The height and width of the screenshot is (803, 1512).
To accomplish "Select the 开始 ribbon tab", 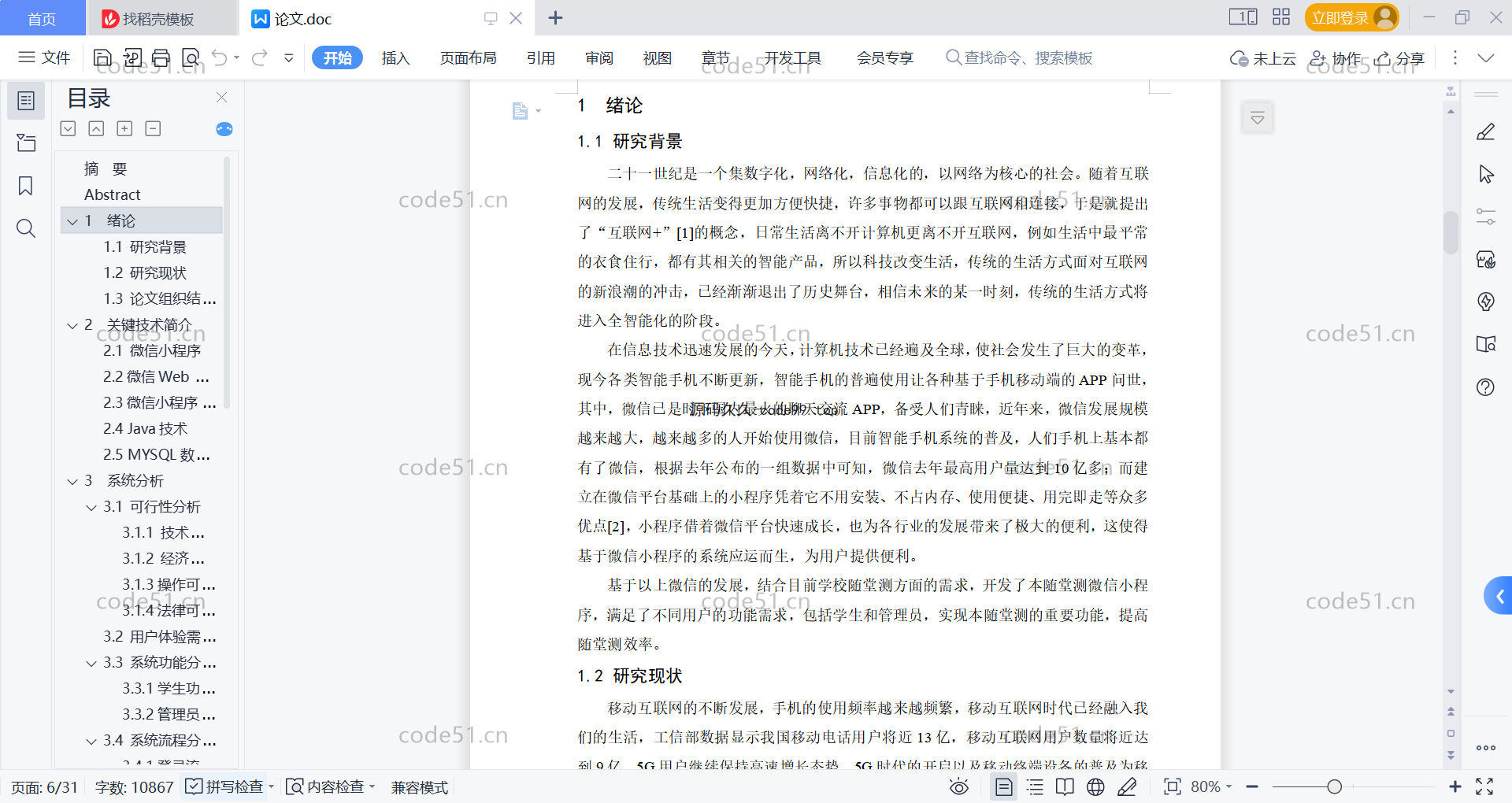I will pyautogui.click(x=337, y=57).
